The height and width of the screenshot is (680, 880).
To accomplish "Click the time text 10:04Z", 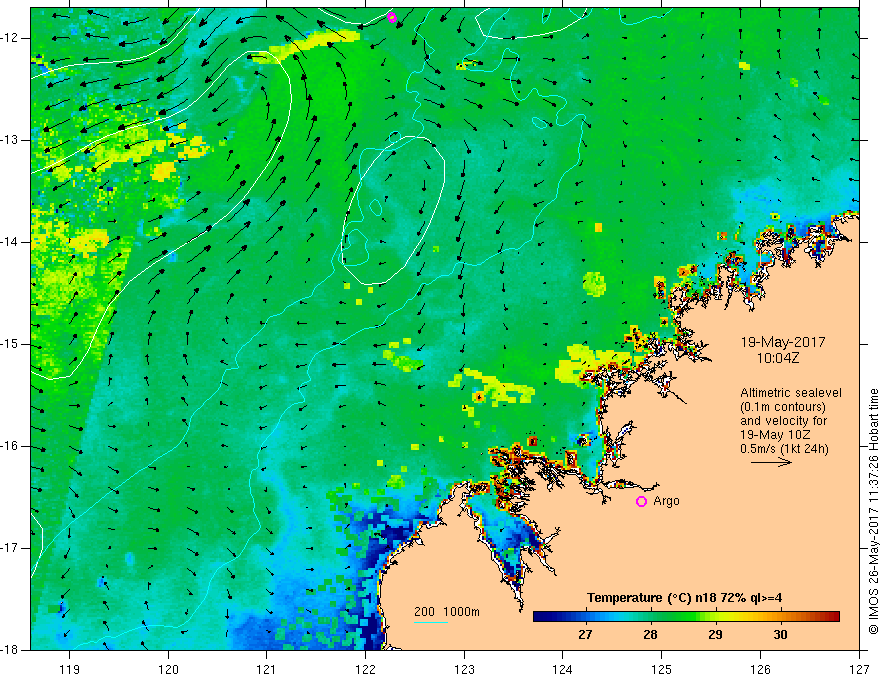I will tap(777, 358).
